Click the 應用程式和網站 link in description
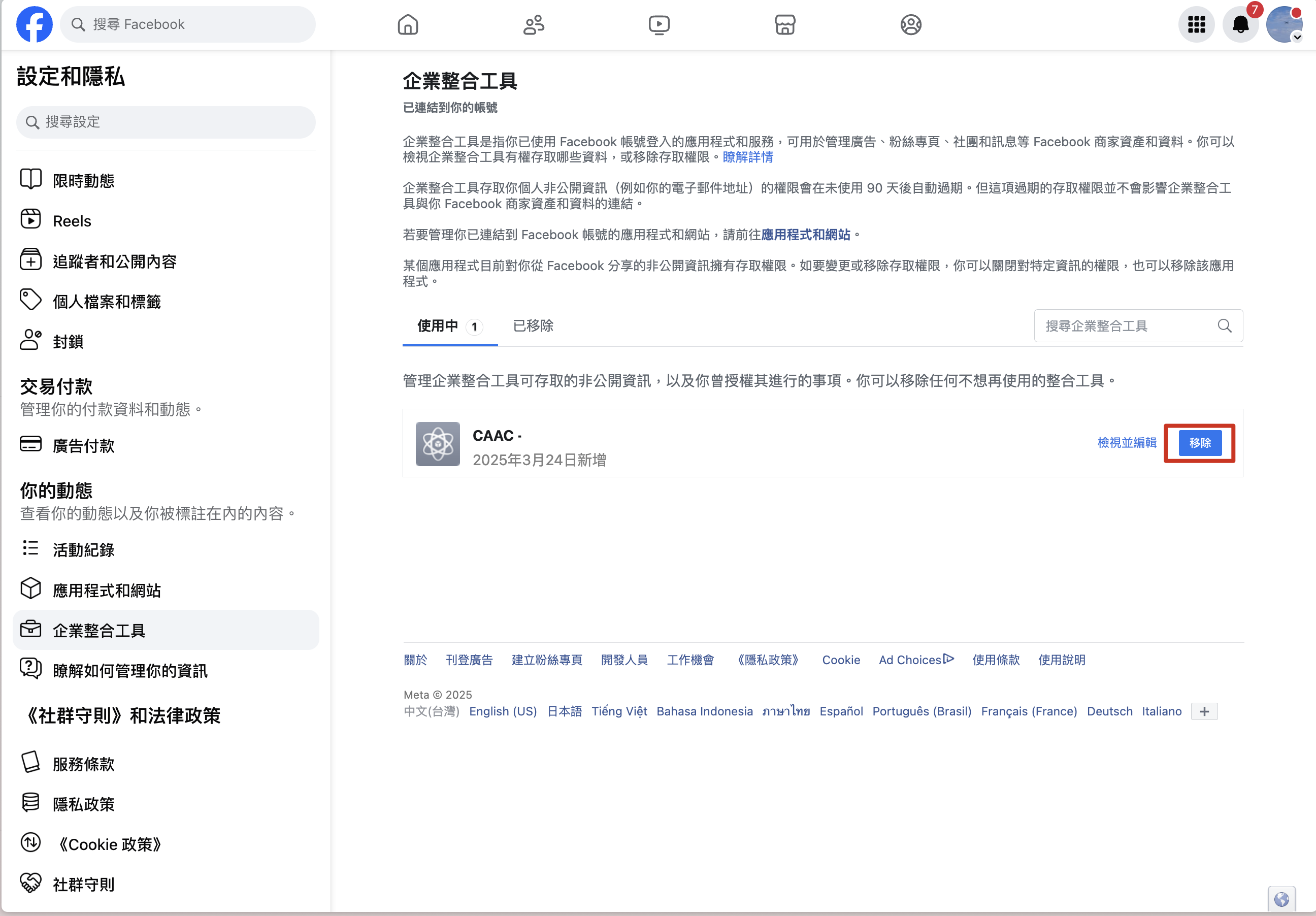 pyautogui.click(x=805, y=235)
